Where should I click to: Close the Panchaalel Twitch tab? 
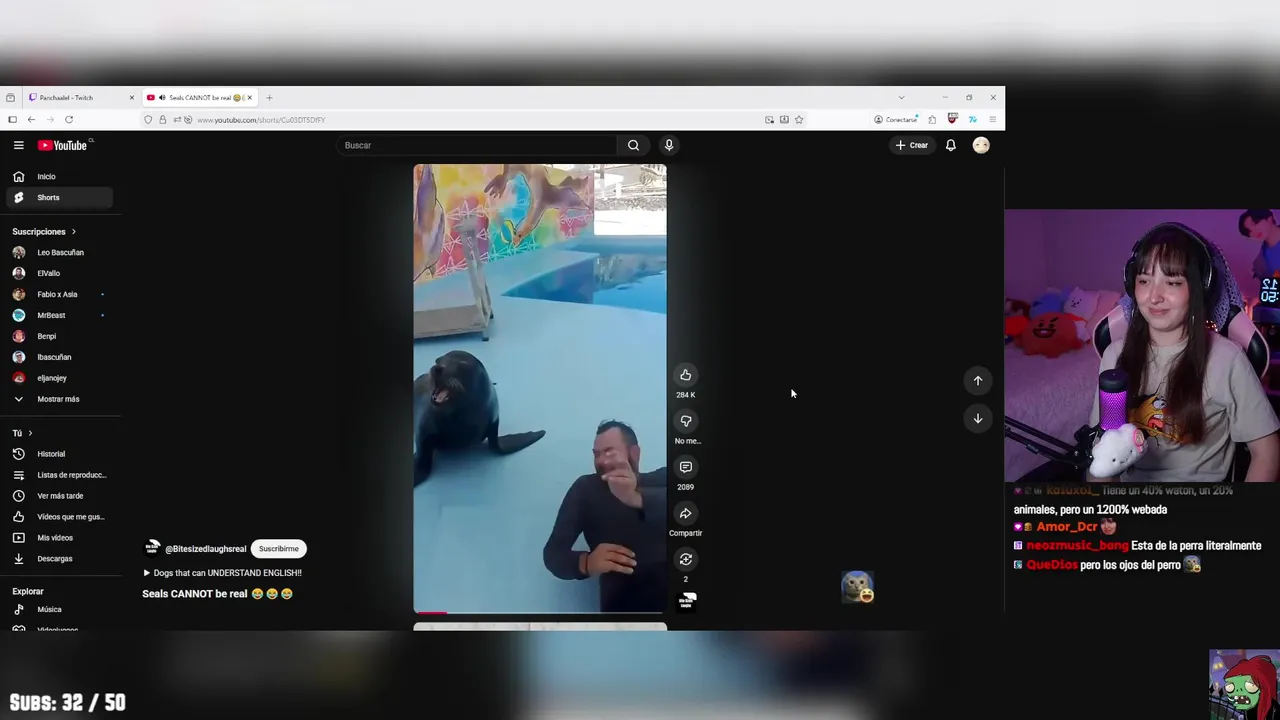click(x=131, y=97)
